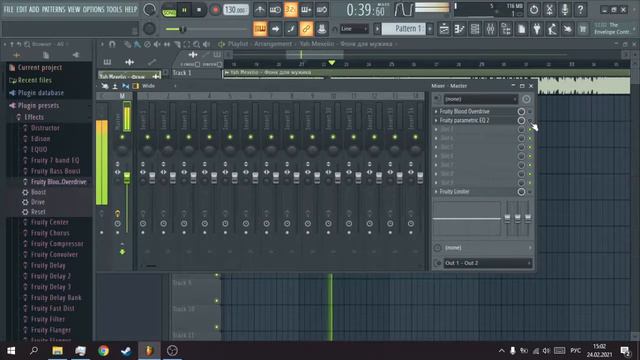Open Fruity Blood Overdrive slot menu arrow
Image resolution: width=640 pixels, height=360 pixels.
tap(436, 111)
